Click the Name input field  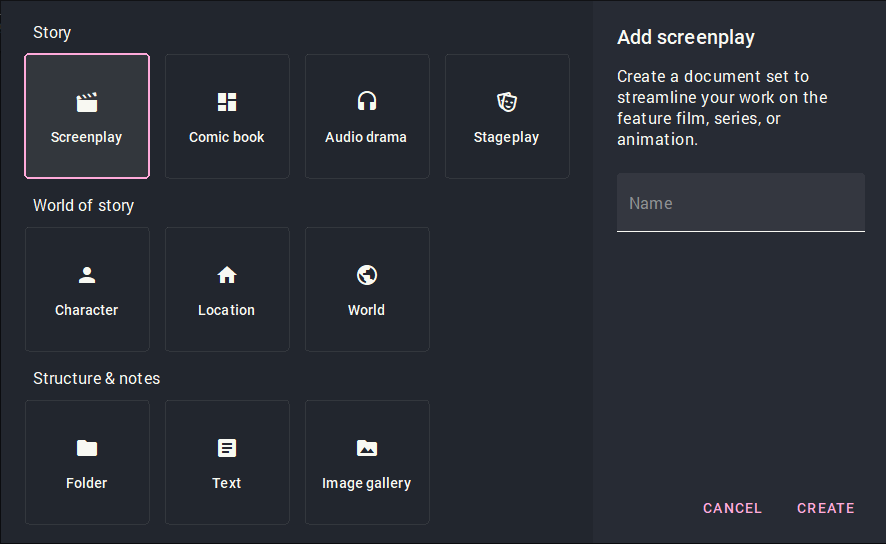pos(741,203)
